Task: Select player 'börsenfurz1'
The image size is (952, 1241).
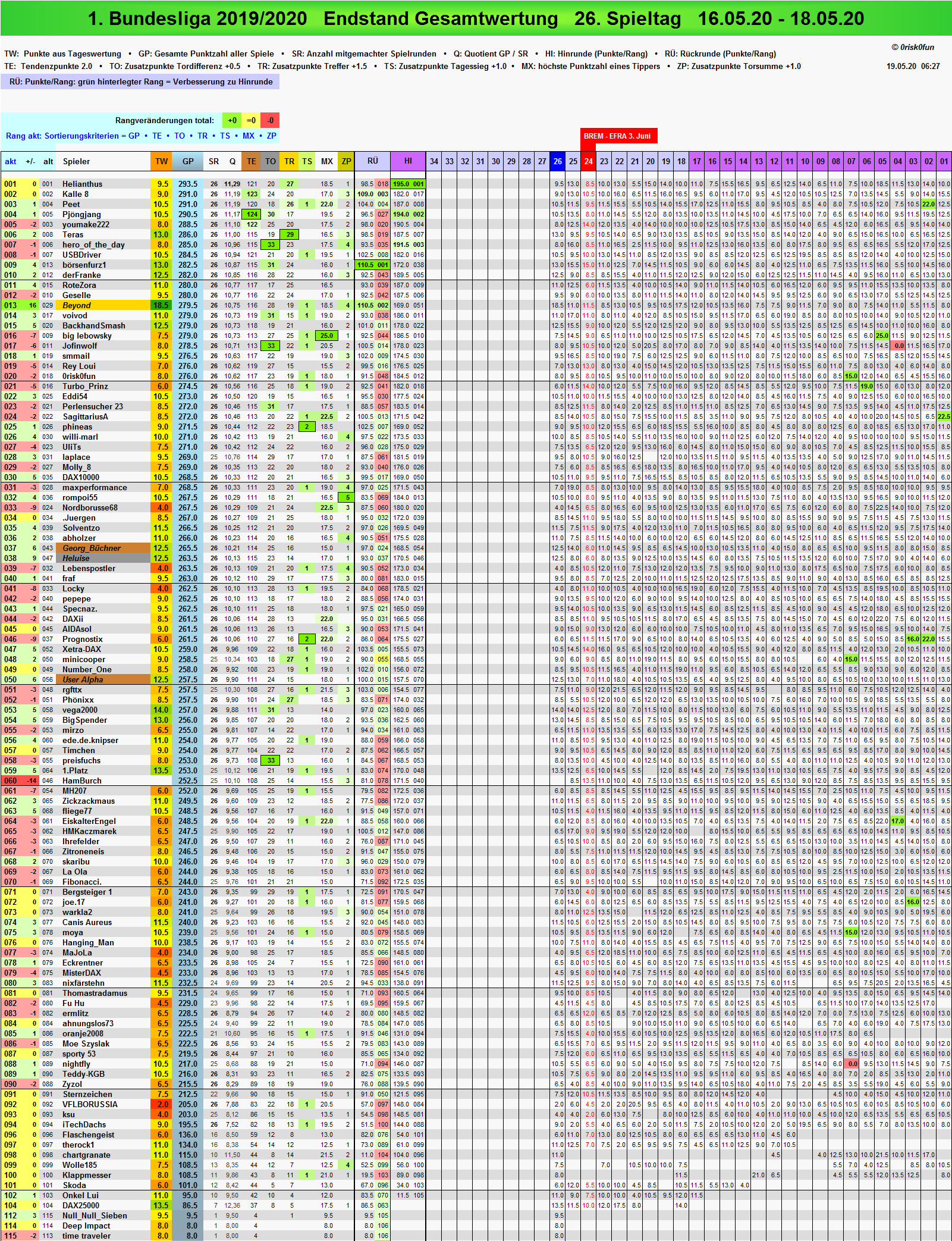Action: (84, 265)
